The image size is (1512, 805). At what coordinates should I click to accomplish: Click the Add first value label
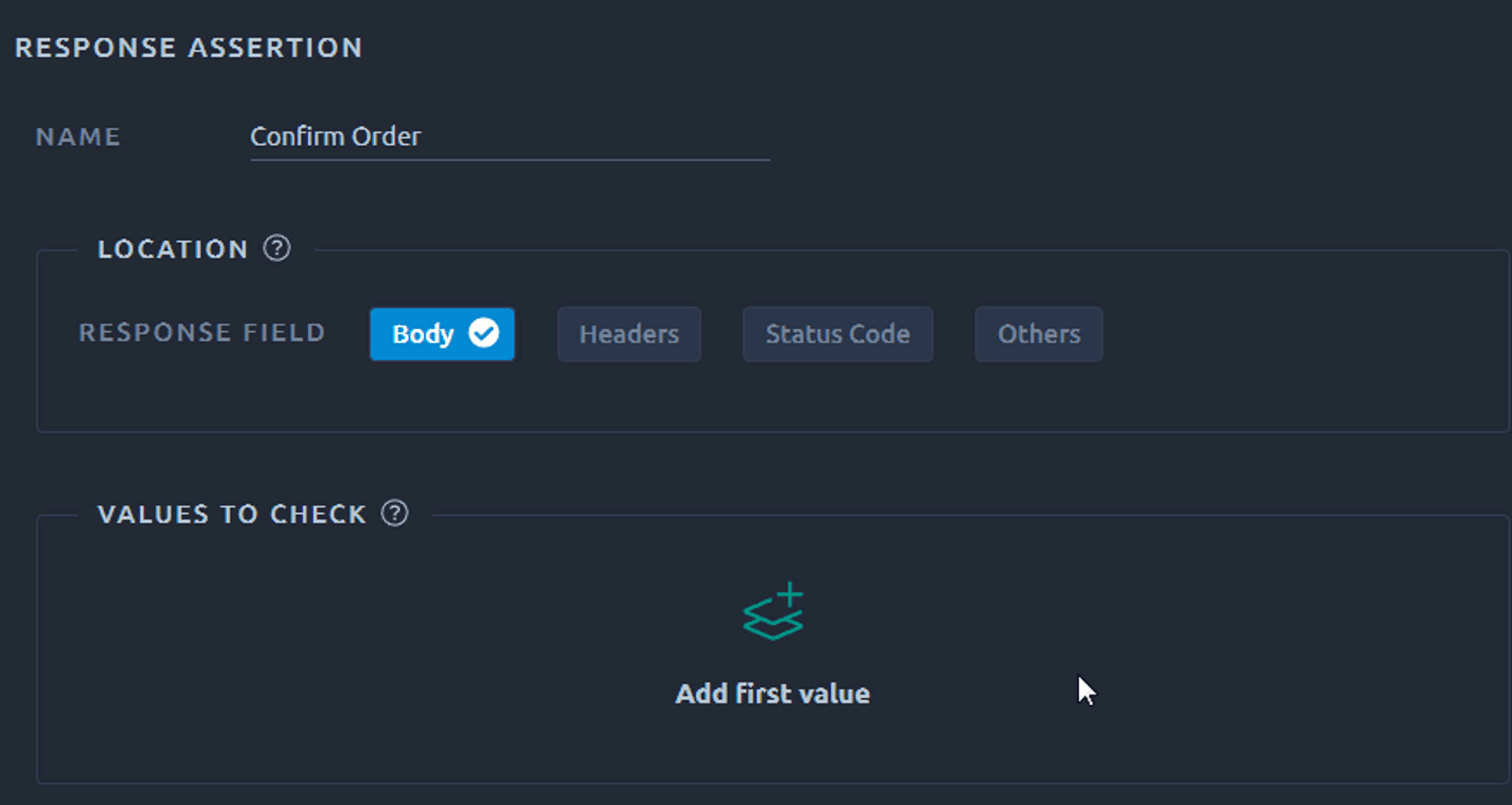[x=772, y=693]
